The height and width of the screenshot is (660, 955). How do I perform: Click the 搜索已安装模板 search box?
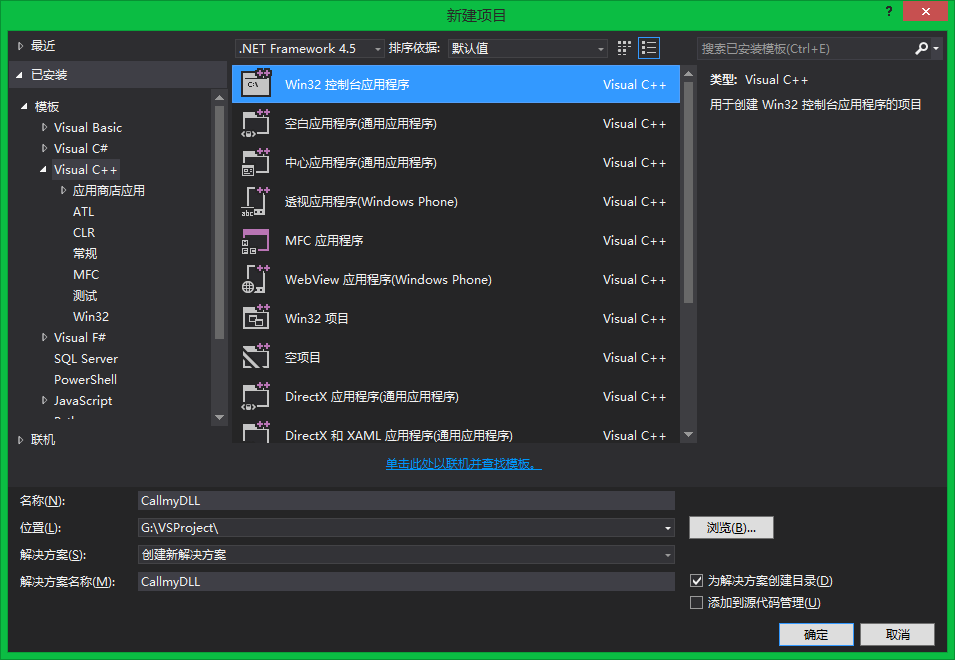point(805,48)
